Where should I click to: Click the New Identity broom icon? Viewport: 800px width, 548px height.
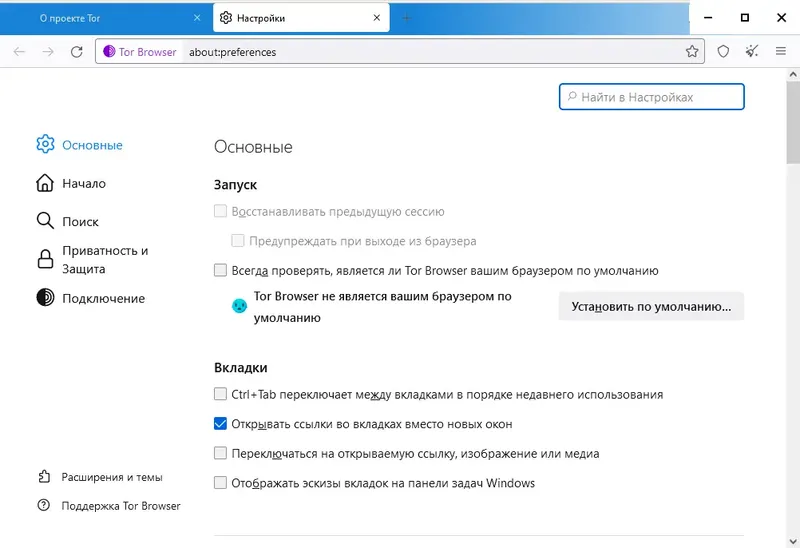click(x=752, y=51)
